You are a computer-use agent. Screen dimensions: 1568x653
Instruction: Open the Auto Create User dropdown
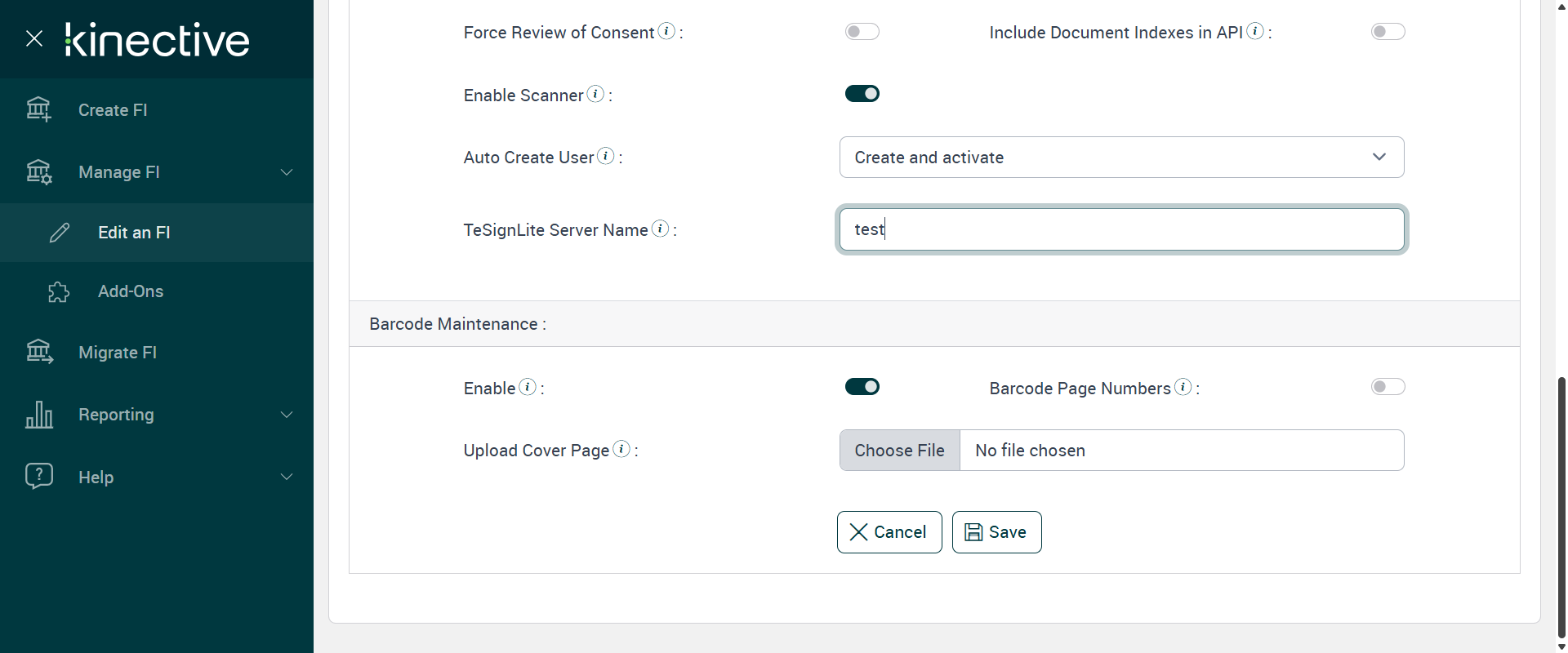[x=1121, y=158]
